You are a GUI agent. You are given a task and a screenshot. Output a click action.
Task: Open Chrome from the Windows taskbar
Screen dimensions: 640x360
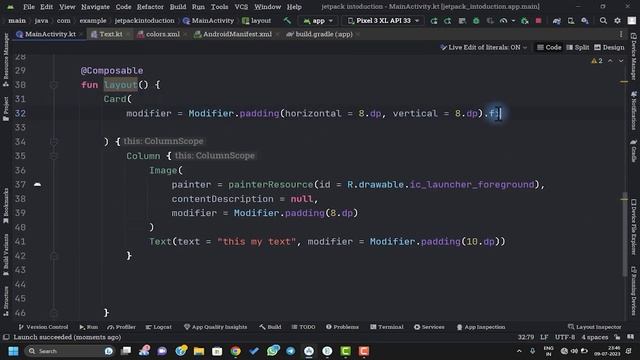pos(236,351)
